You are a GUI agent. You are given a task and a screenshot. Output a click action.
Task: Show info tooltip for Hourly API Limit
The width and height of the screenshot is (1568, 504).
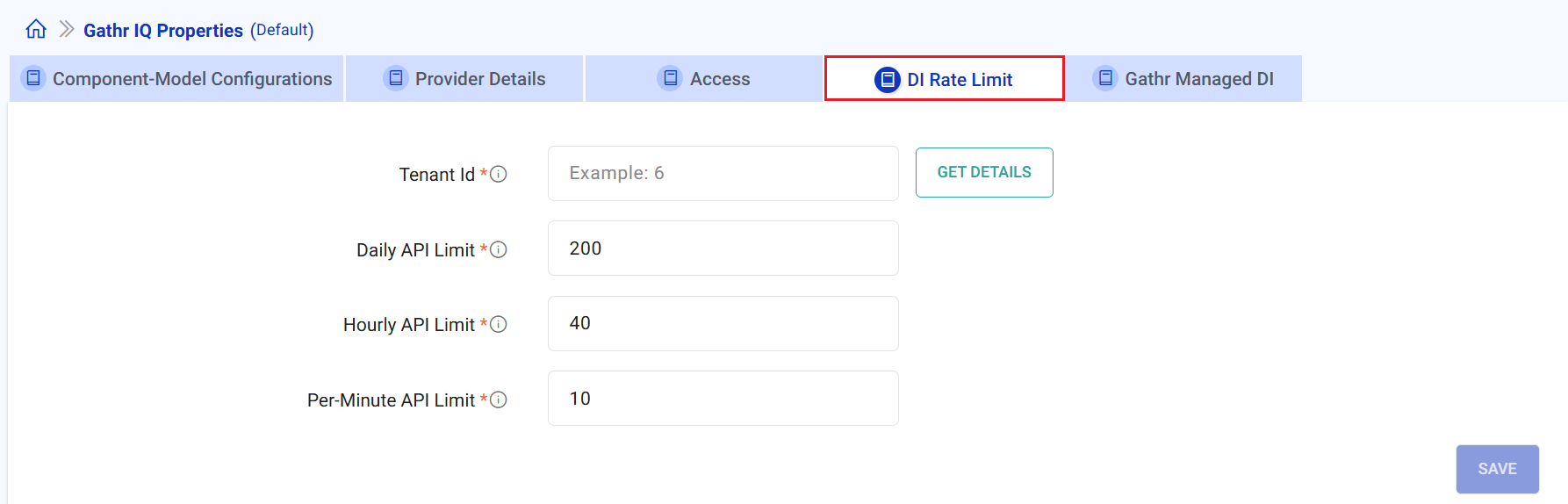pos(499,324)
